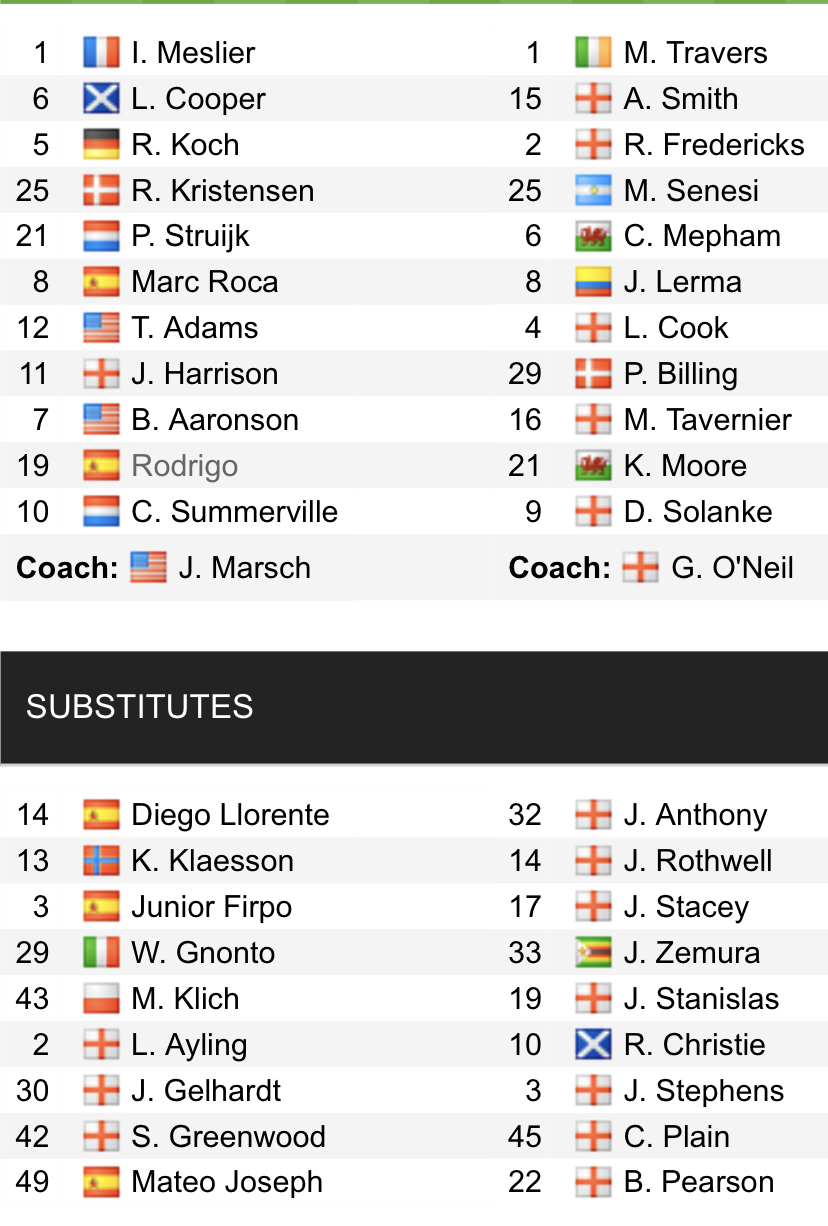Select substitute Diego Llorente
This screenshot has height=1226, width=828.
pos(229,815)
